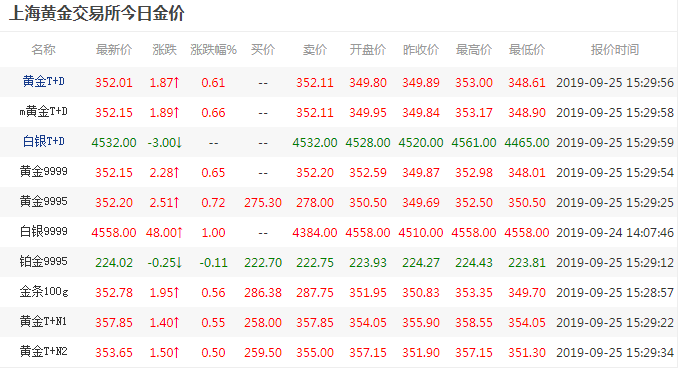Select the 黄金9999 row name
The height and width of the screenshot is (372, 696).
tap(44, 171)
